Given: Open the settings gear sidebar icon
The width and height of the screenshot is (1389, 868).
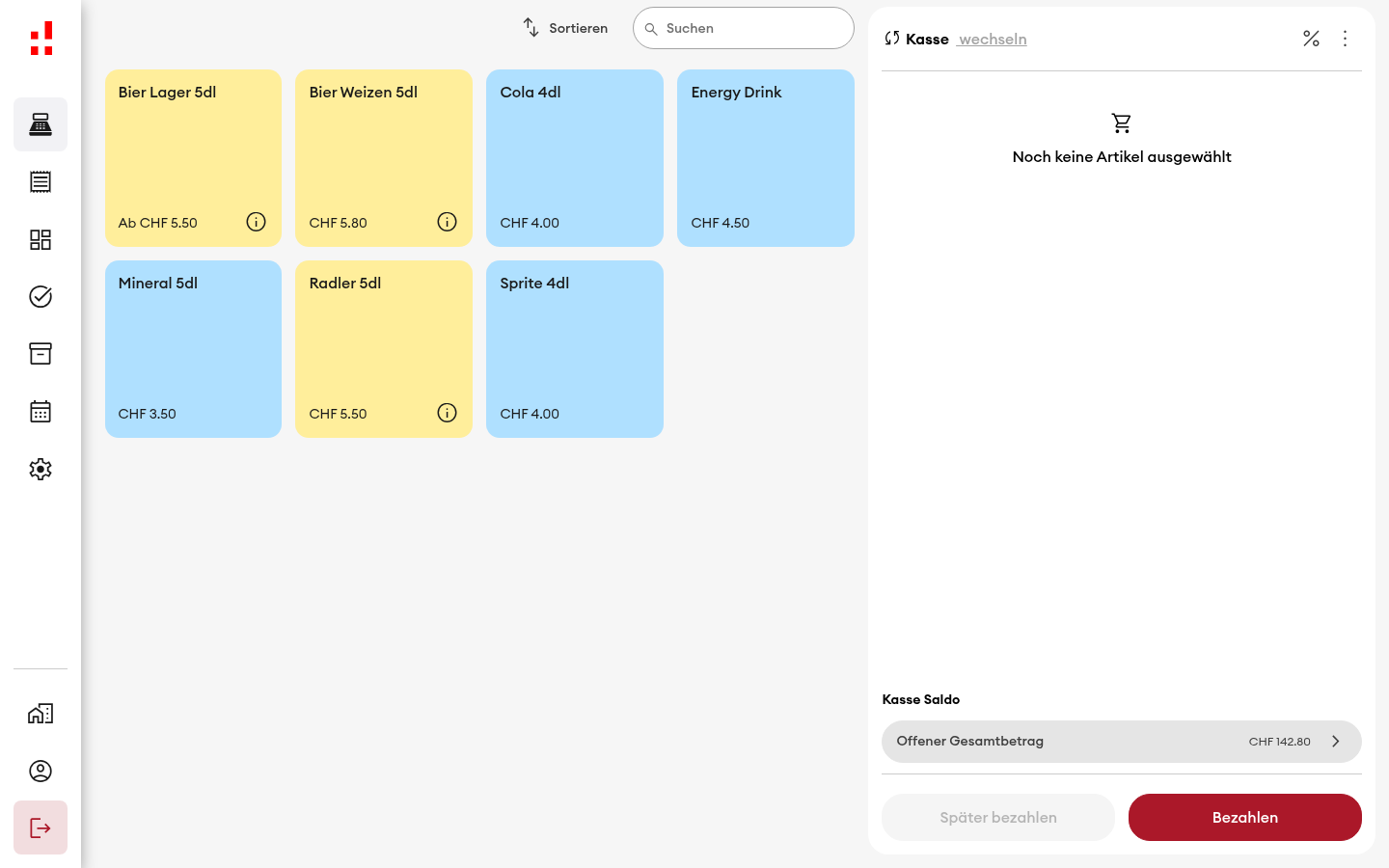Looking at the screenshot, I should [x=41, y=469].
